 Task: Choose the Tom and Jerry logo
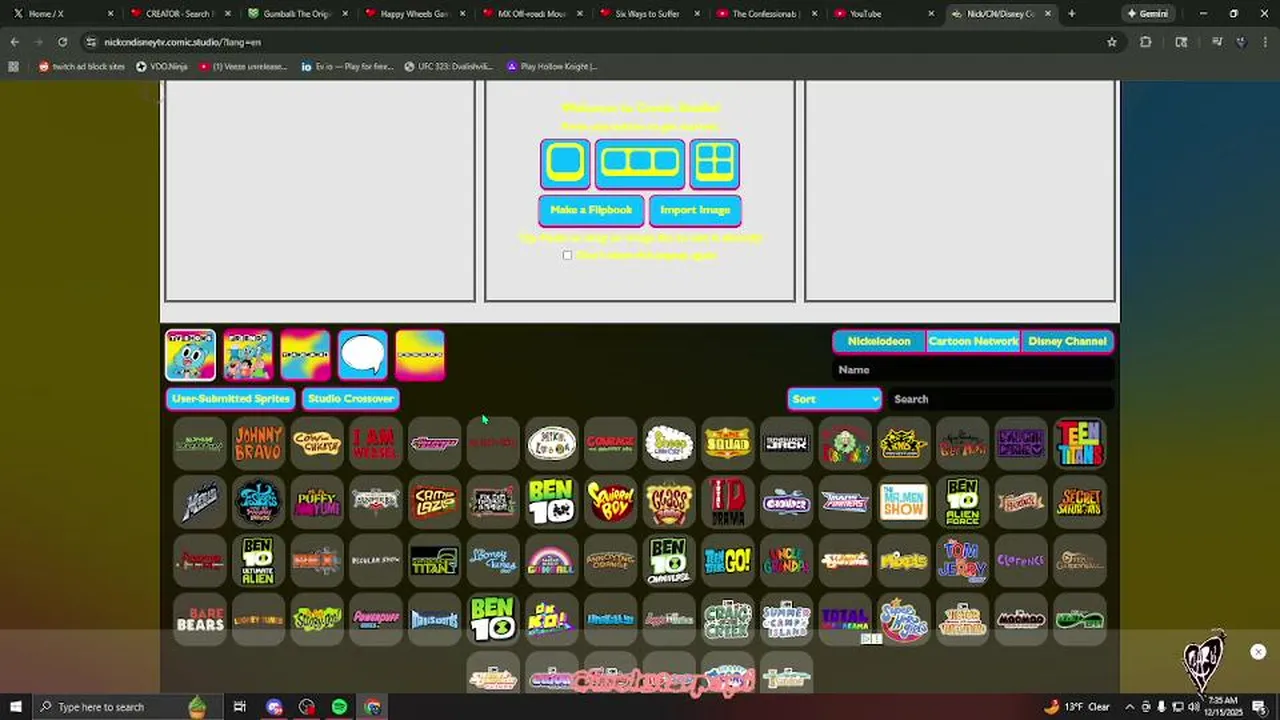pyautogui.click(x=962, y=560)
